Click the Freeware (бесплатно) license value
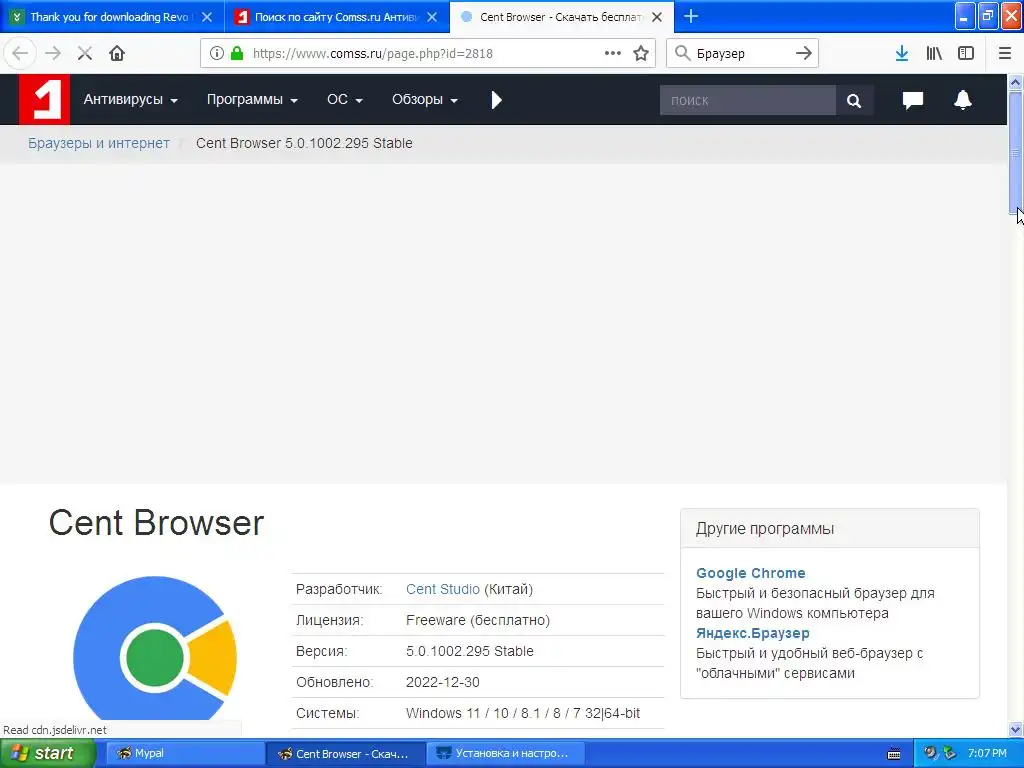 point(477,620)
